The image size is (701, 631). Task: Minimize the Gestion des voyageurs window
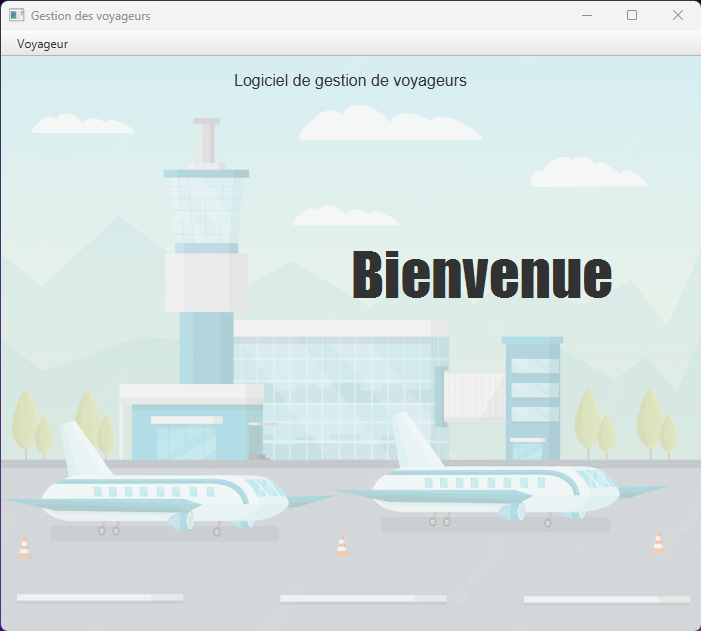[x=587, y=16]
